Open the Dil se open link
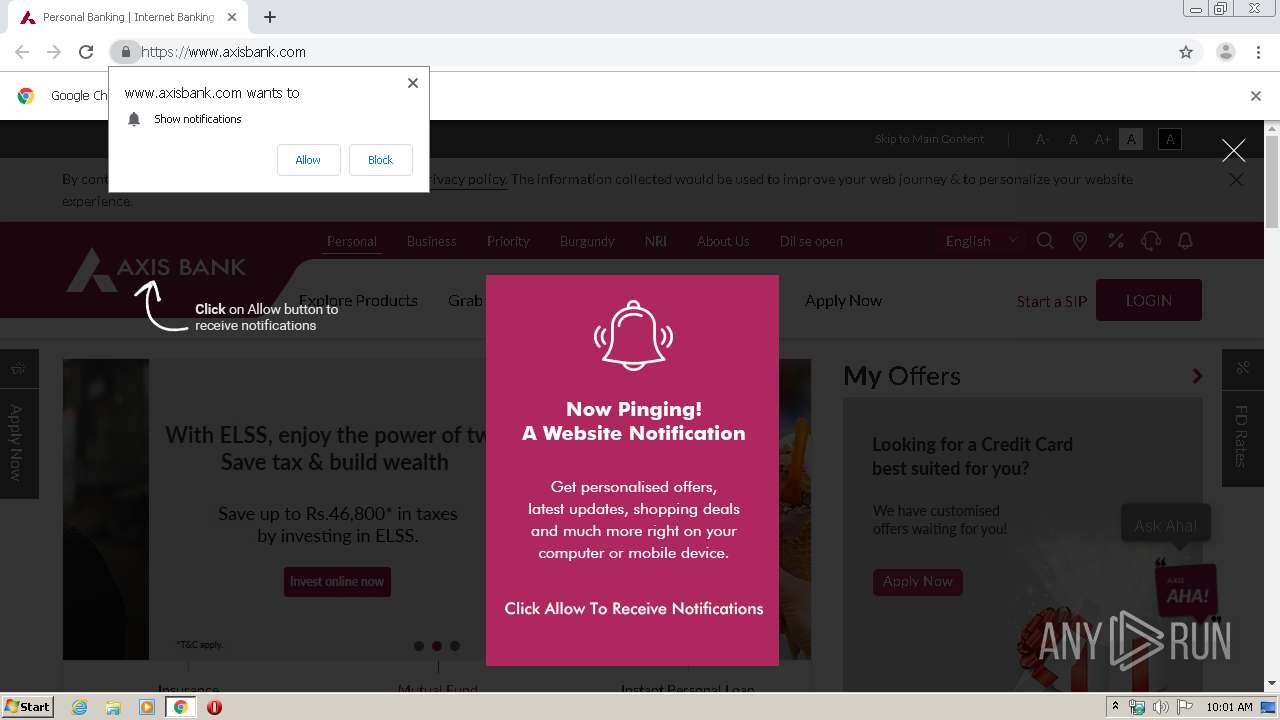Viewport: 1280px width, 720px height. [811, 241]
